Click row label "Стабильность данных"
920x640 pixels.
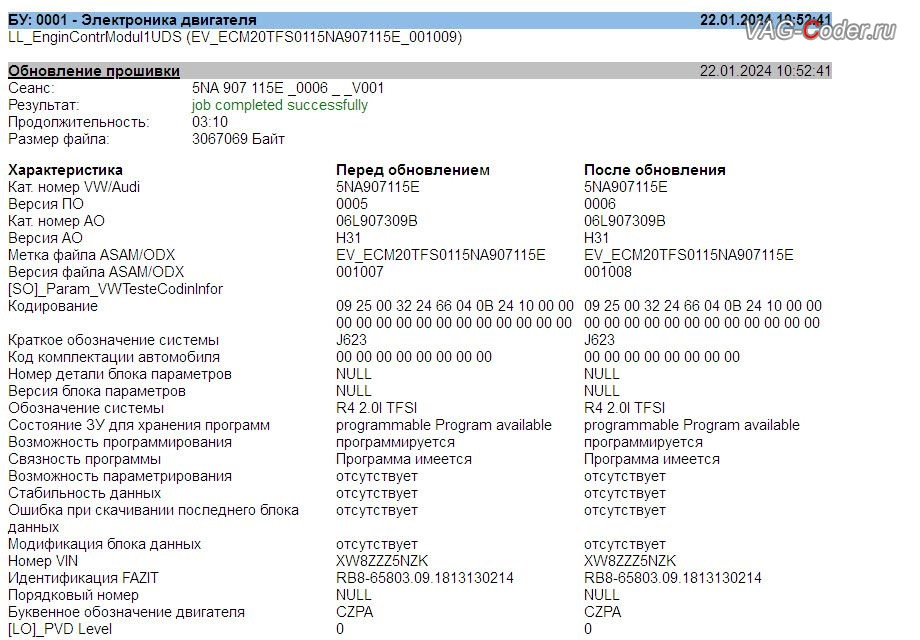(x=84, y=493)
